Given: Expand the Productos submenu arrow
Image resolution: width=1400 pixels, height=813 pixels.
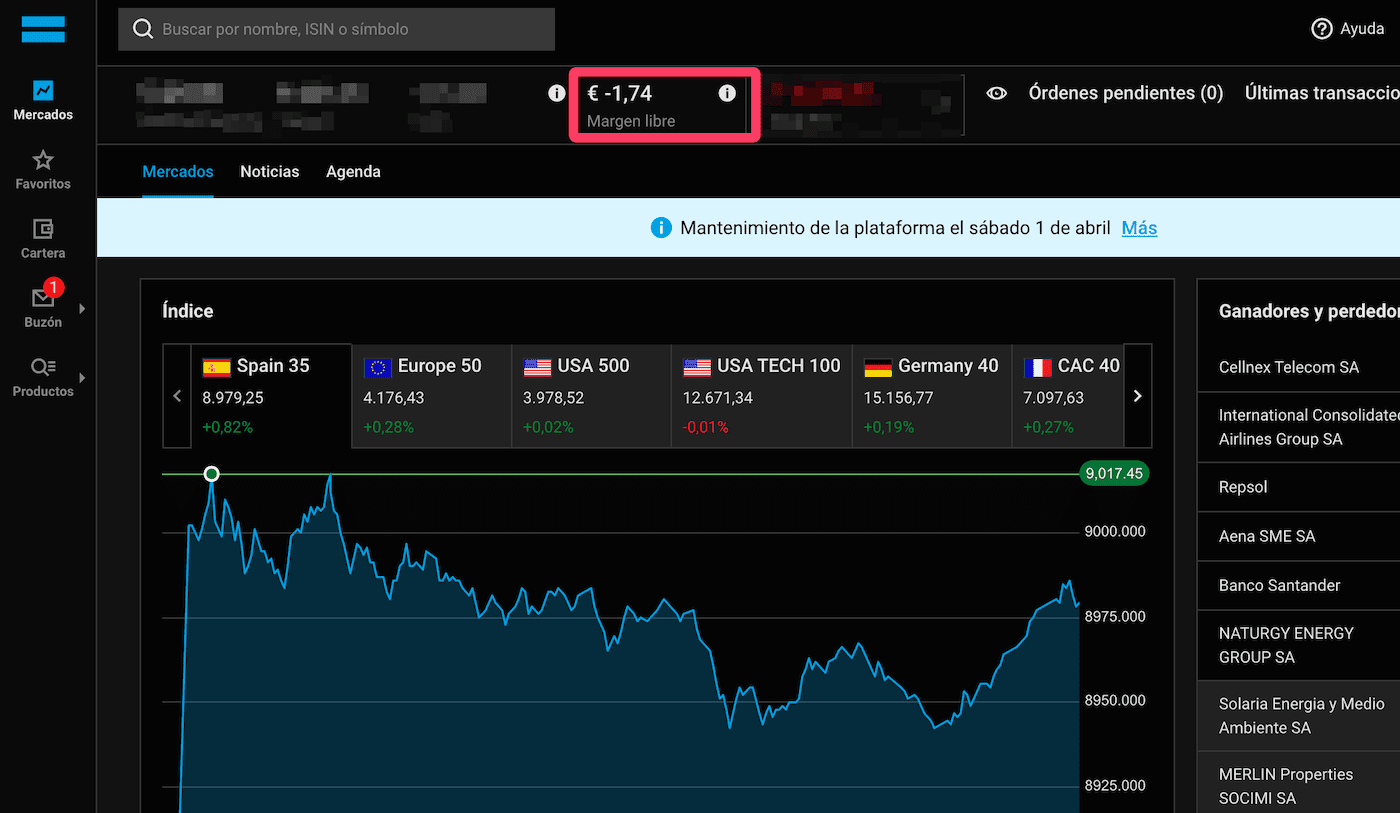Looking at the screenshot, I should pyautogui.click(x=82, y=377).
